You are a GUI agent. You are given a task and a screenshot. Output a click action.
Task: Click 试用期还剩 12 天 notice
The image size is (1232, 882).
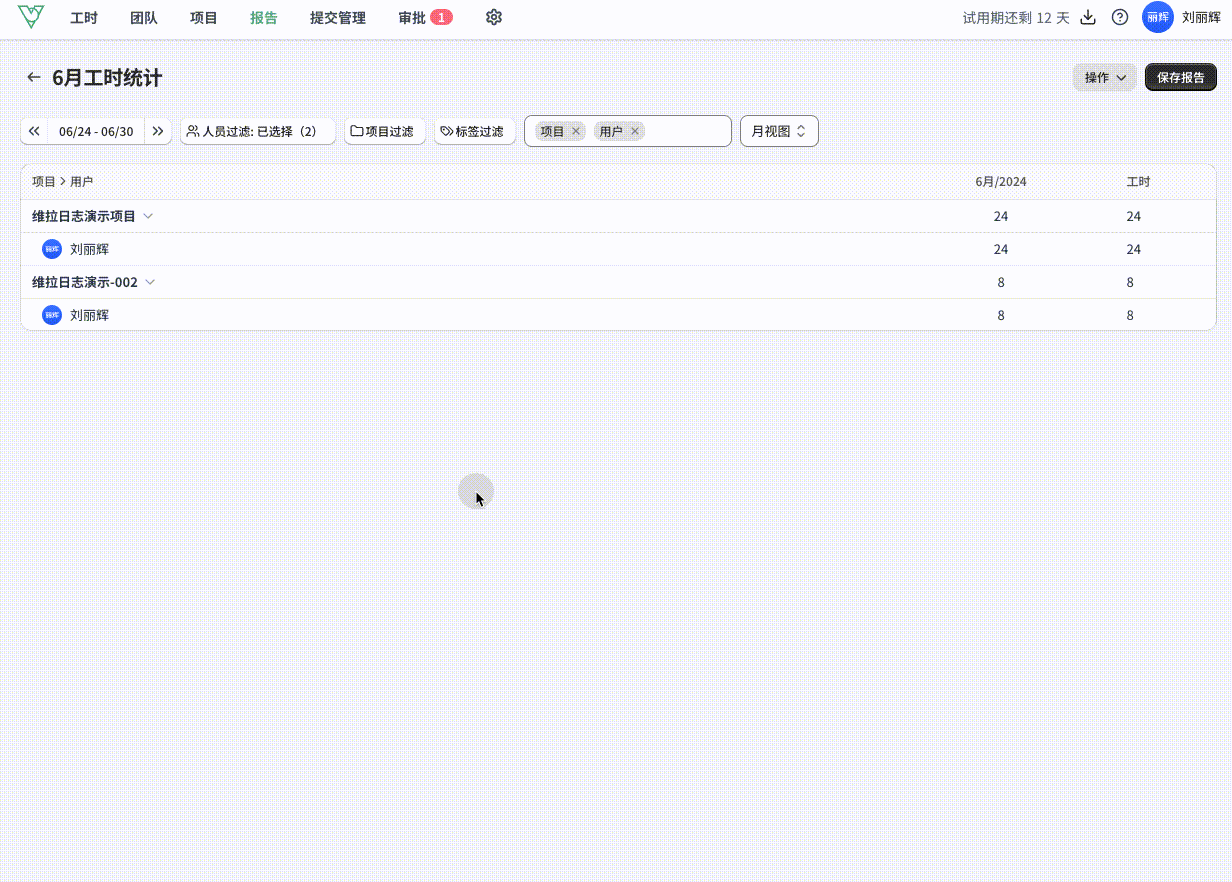(1016, 18)
